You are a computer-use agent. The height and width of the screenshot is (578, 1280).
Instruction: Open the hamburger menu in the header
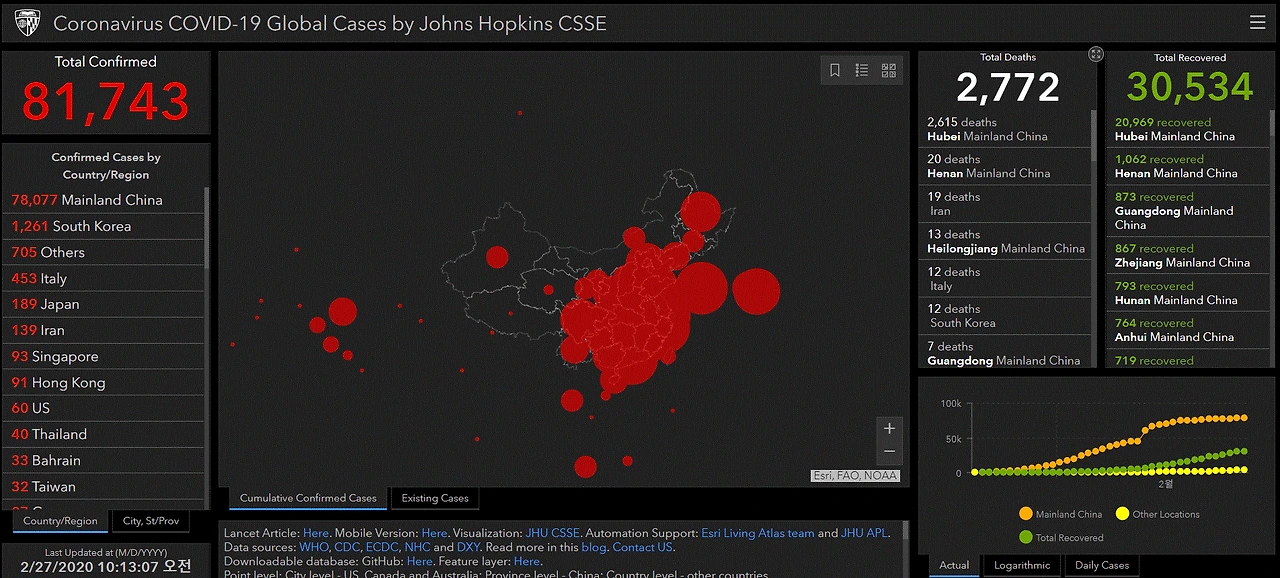point(1257,22)
